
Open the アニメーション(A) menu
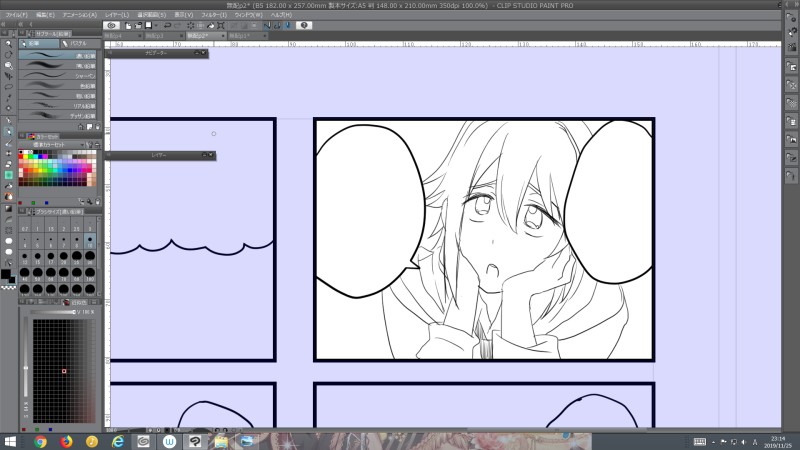[x=80, y=15]
